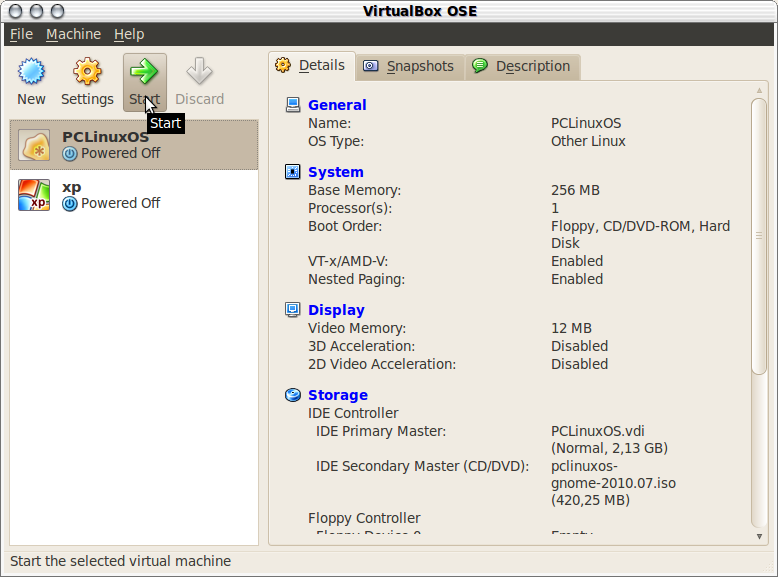Click the greyed Discard arrow icon
778x577 pixels.
pos(199,71)
